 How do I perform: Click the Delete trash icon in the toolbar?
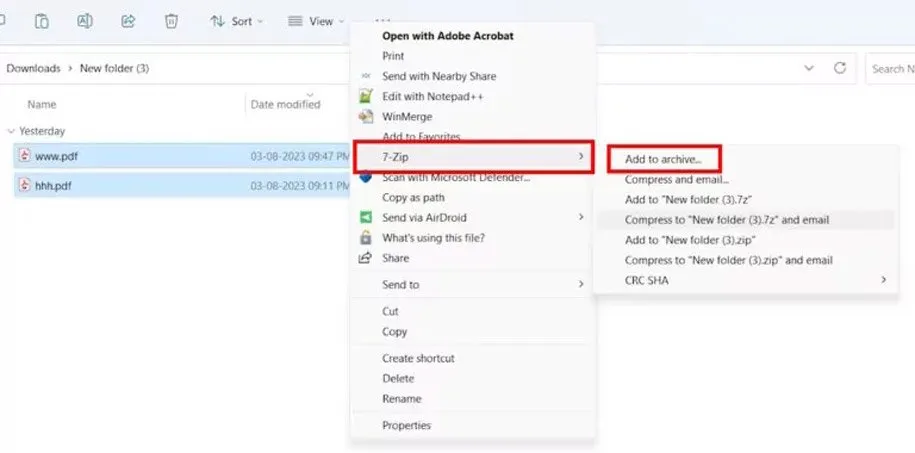point(171,20)
